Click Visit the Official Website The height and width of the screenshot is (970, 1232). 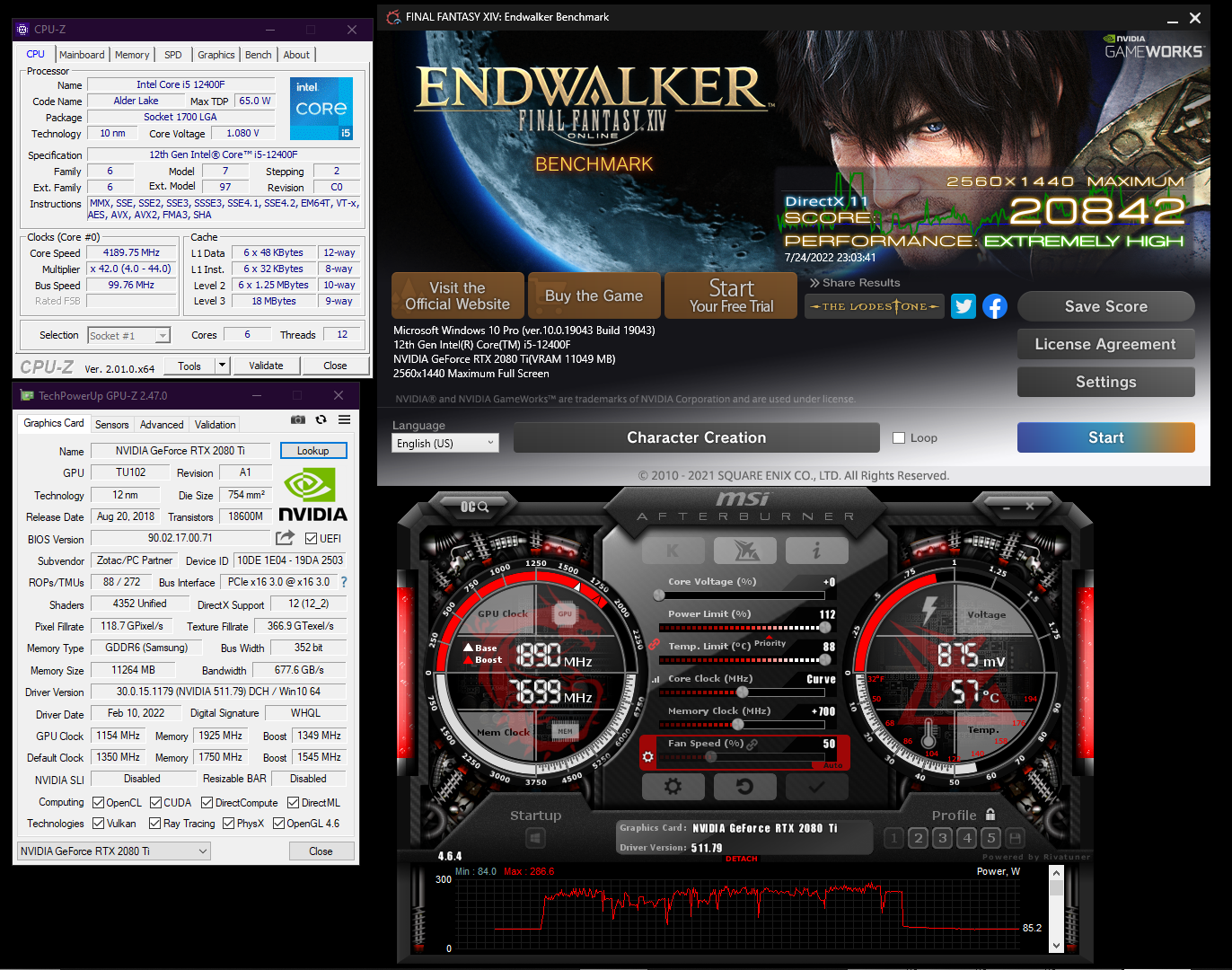click(458, 295)
